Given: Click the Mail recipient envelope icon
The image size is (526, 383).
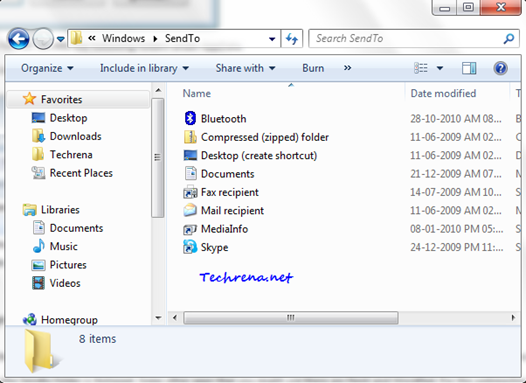Looking at the screenshot, I should [190, 210].
